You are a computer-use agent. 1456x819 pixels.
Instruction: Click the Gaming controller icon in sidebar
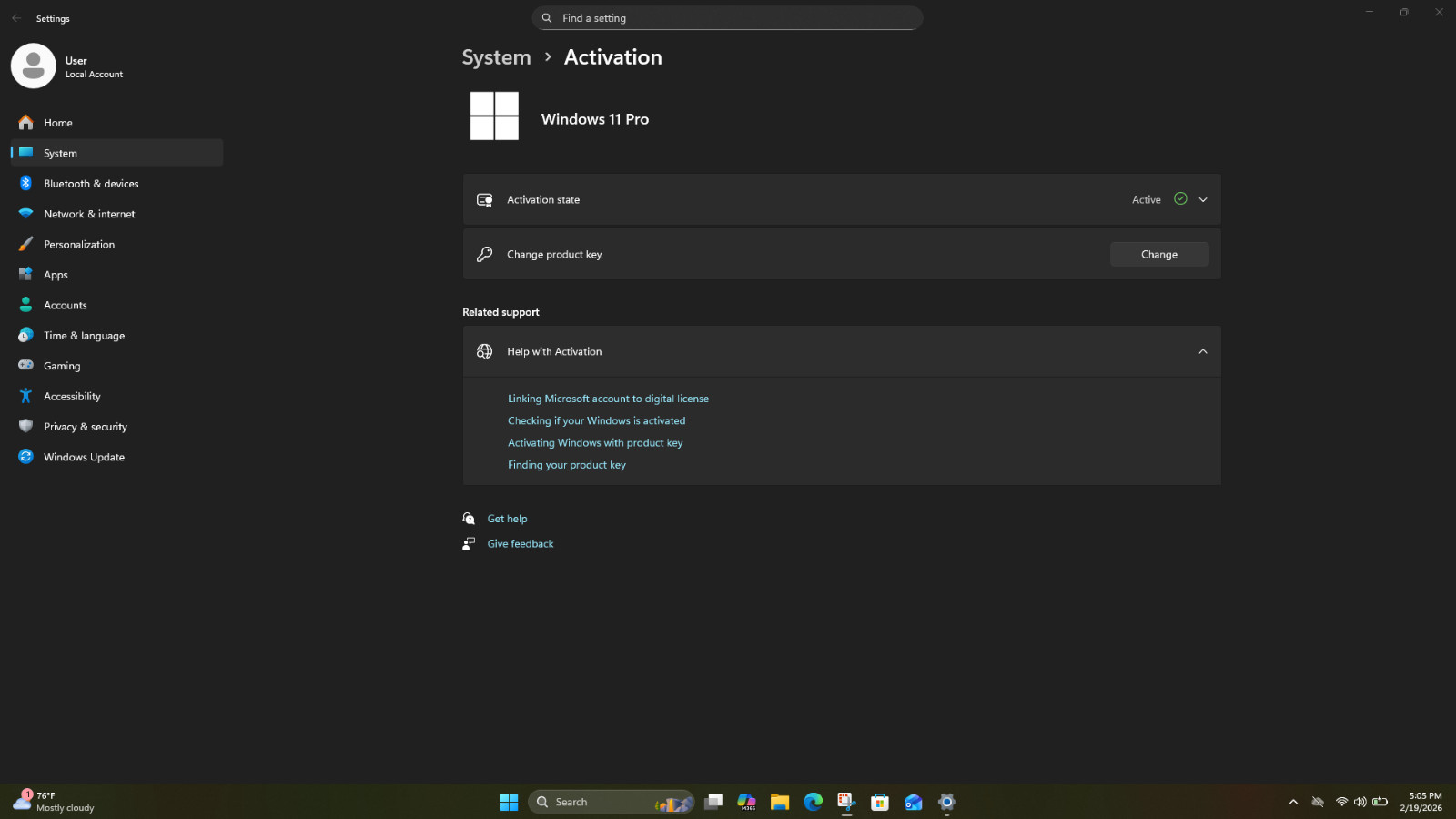point(25,365)
